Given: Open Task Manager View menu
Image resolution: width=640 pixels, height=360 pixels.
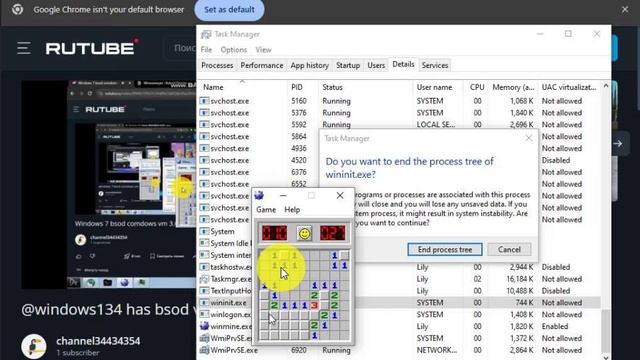Looking at the screenshot, I should (263, 50).
